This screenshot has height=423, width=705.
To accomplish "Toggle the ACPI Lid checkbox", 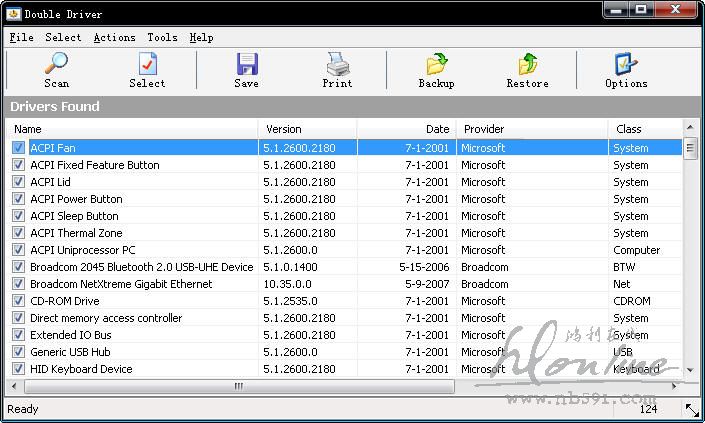I will (x=18, y=182).
